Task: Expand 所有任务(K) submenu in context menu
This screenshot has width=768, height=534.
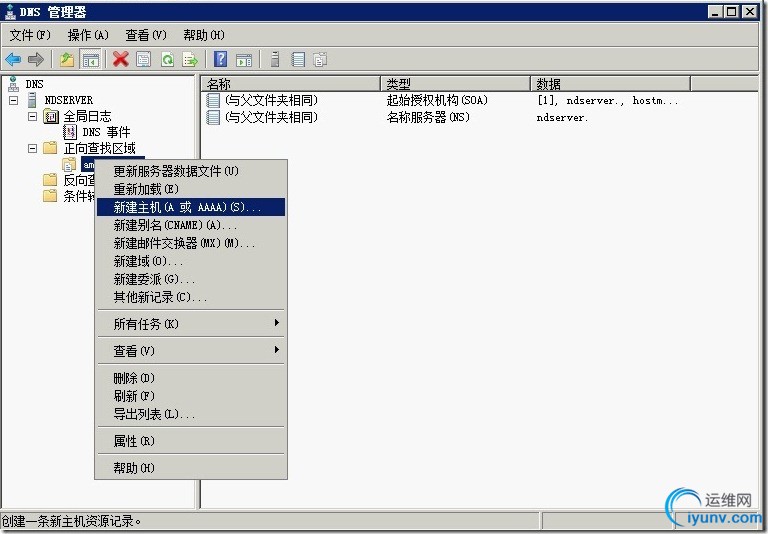Action: pyautogui.click(x=191, y=324)
